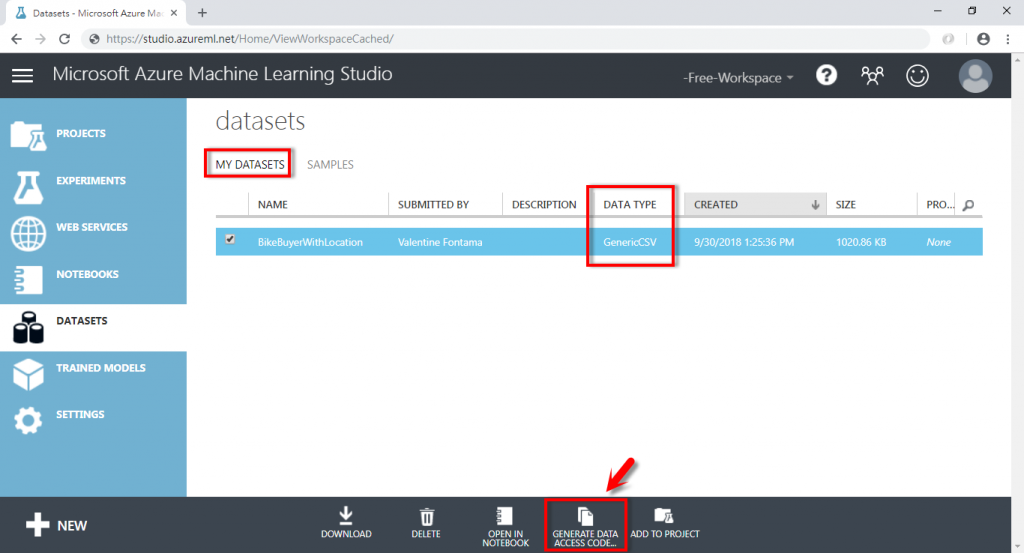Go forward in browser history
Screen dimensions: 1024x553
(40, 39)
